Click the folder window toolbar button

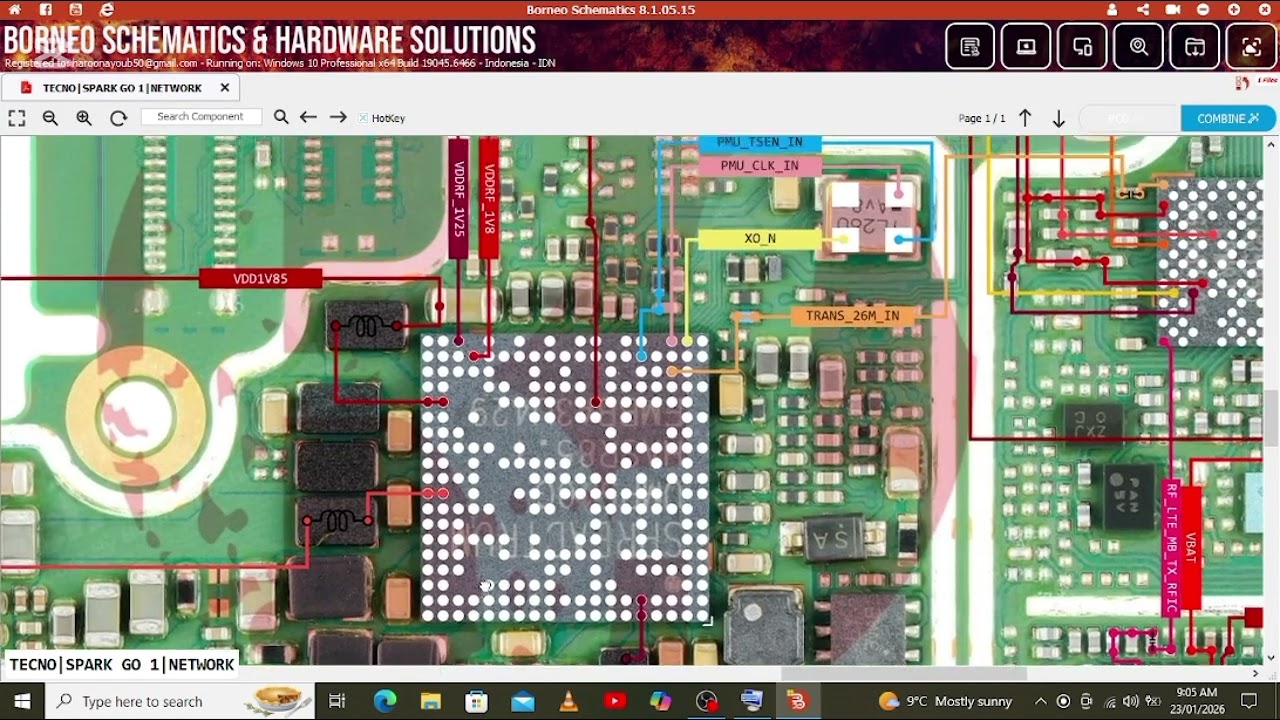pyautogui.click(x=1195, y=46)
